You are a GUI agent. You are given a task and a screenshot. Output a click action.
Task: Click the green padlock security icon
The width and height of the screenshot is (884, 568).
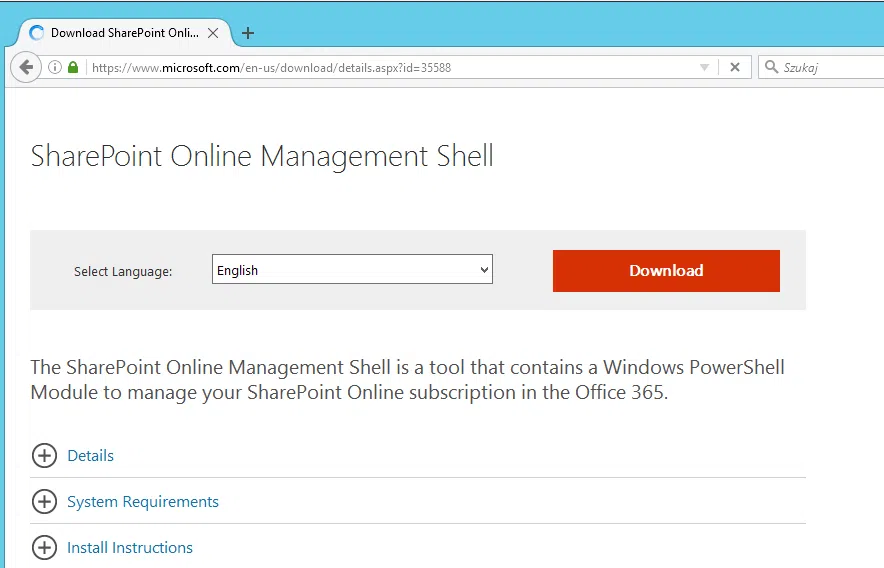click(x=73, y=68)
